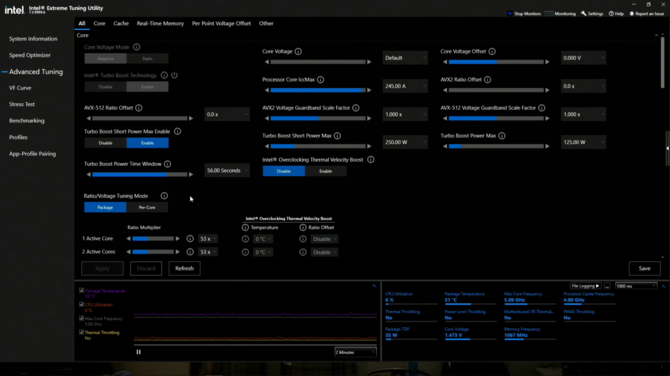Toggle the Thermal Throttling graph checkbox
Image resolution: width=670 pixels, height=376 pixels.
tap(82, 332)
